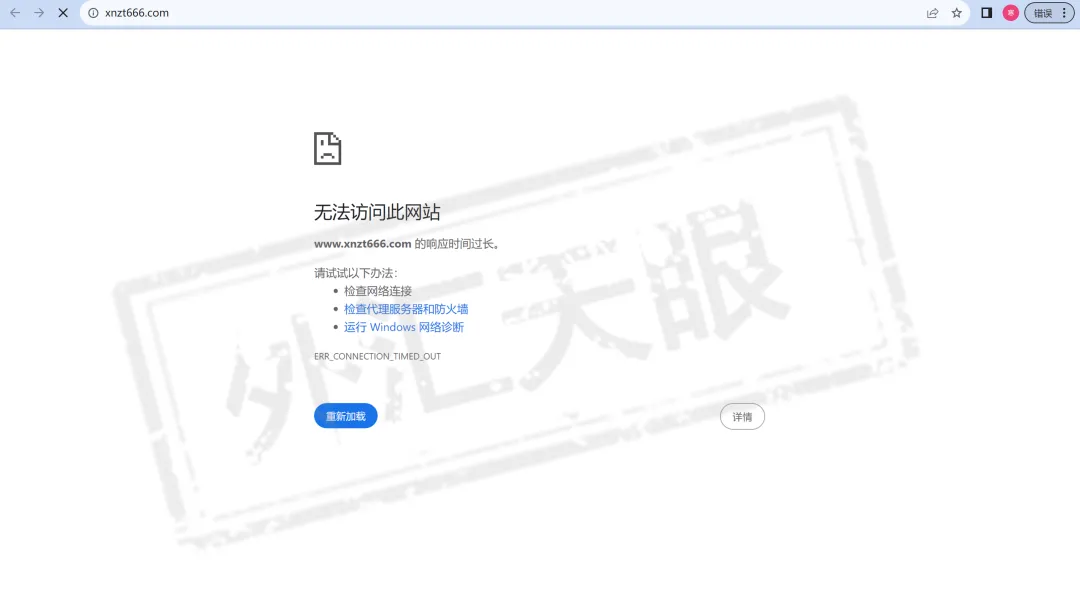
Task: Open 检查代理服务器和防火墙 link
Action: point(406,309)
